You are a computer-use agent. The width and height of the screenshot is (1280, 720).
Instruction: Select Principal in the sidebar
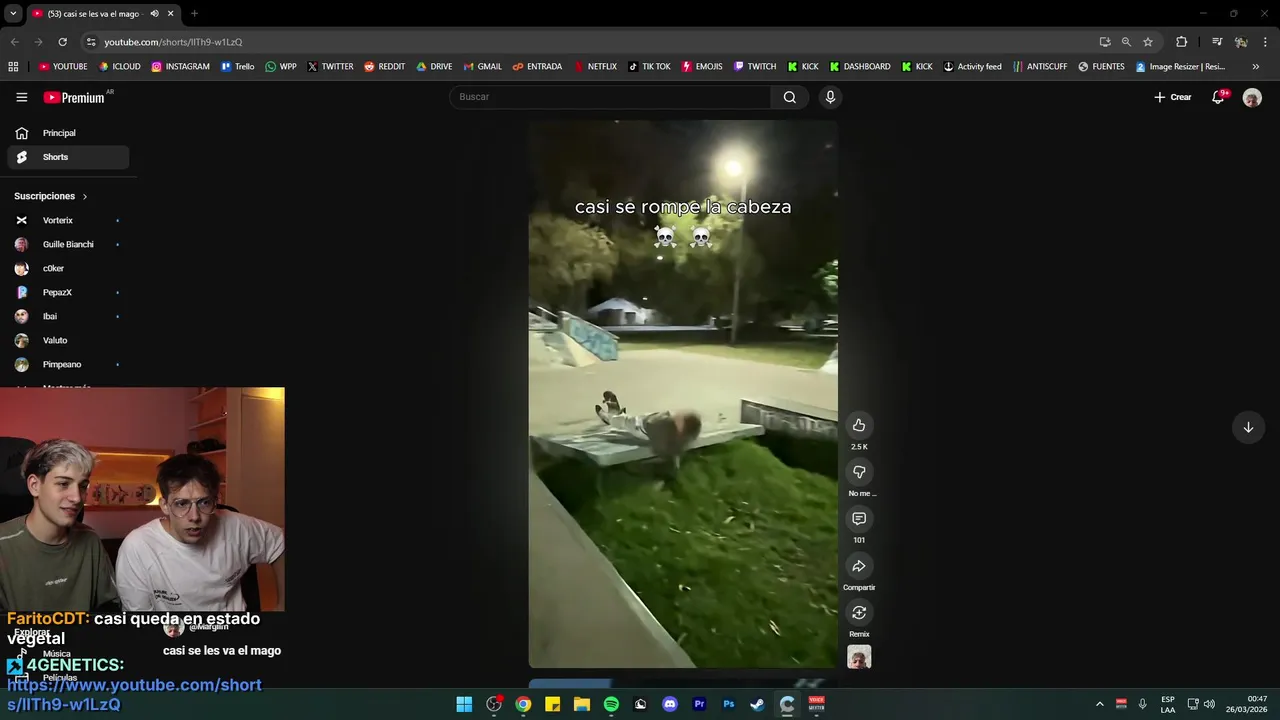pos(68,133)
